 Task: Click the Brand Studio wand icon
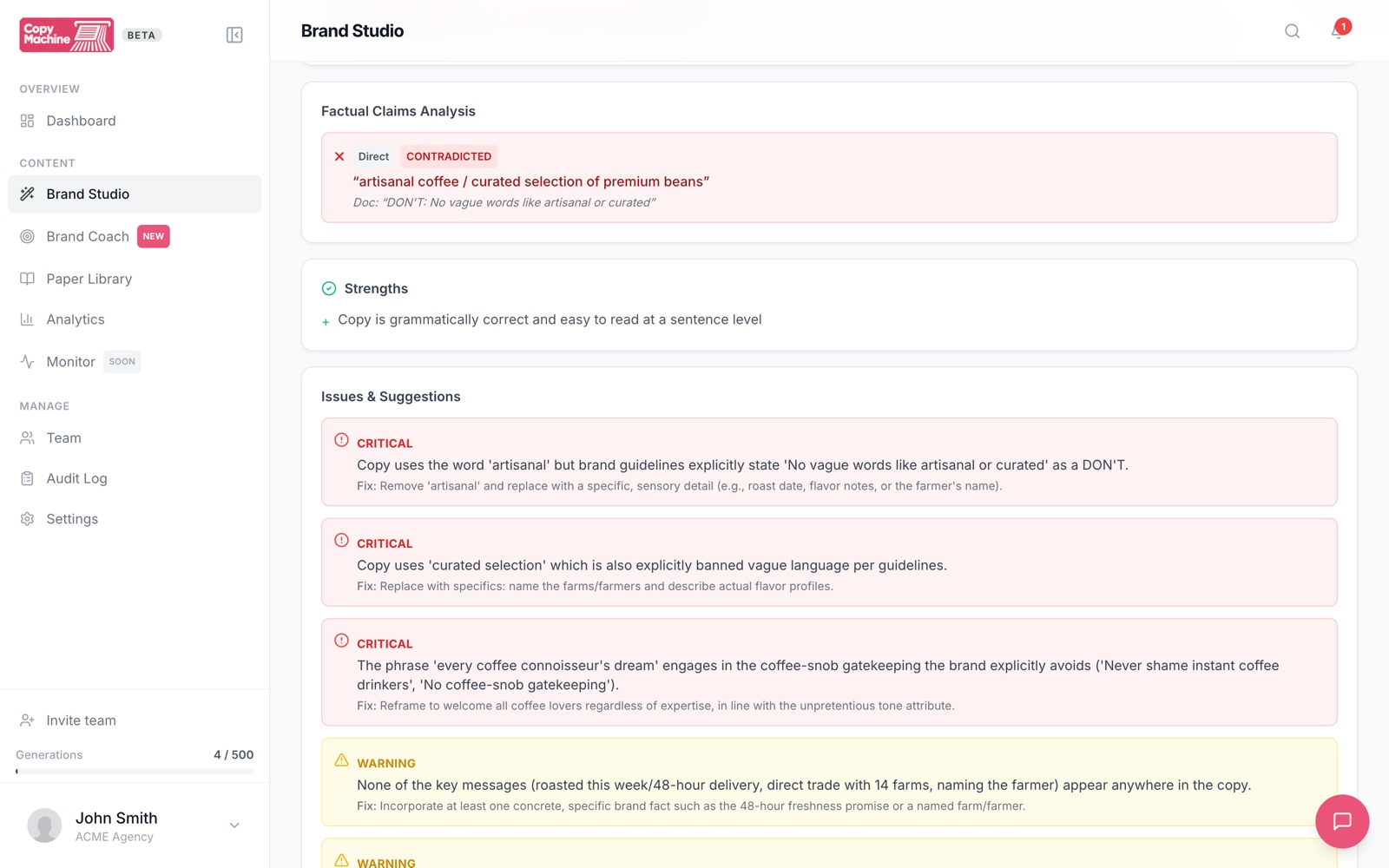27,194
